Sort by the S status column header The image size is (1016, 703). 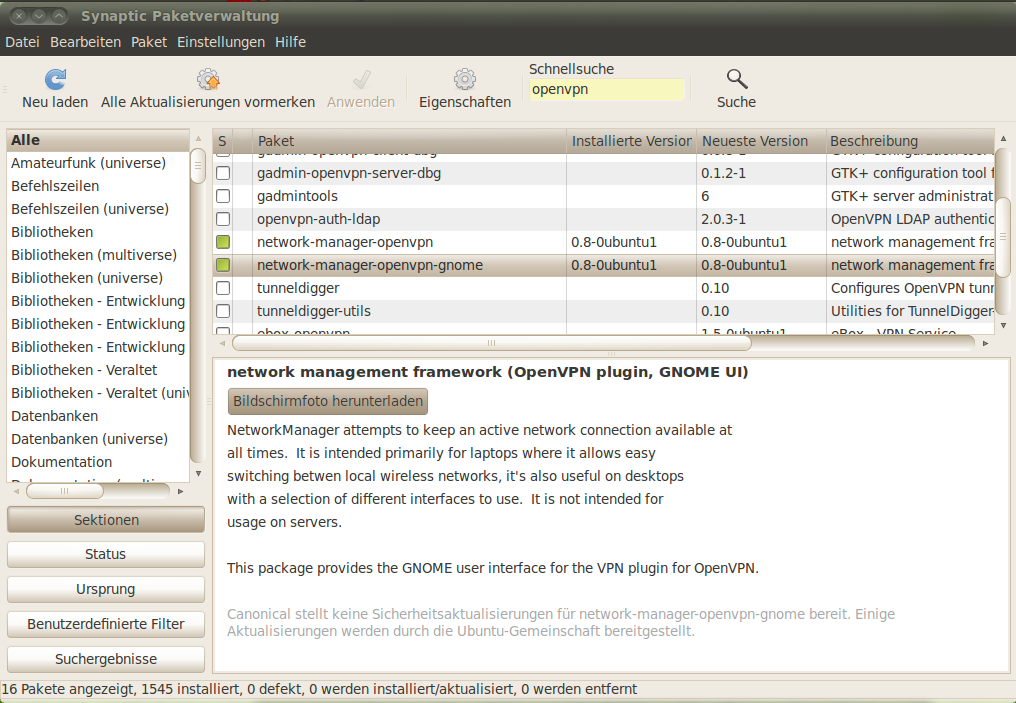coord(222,141)
